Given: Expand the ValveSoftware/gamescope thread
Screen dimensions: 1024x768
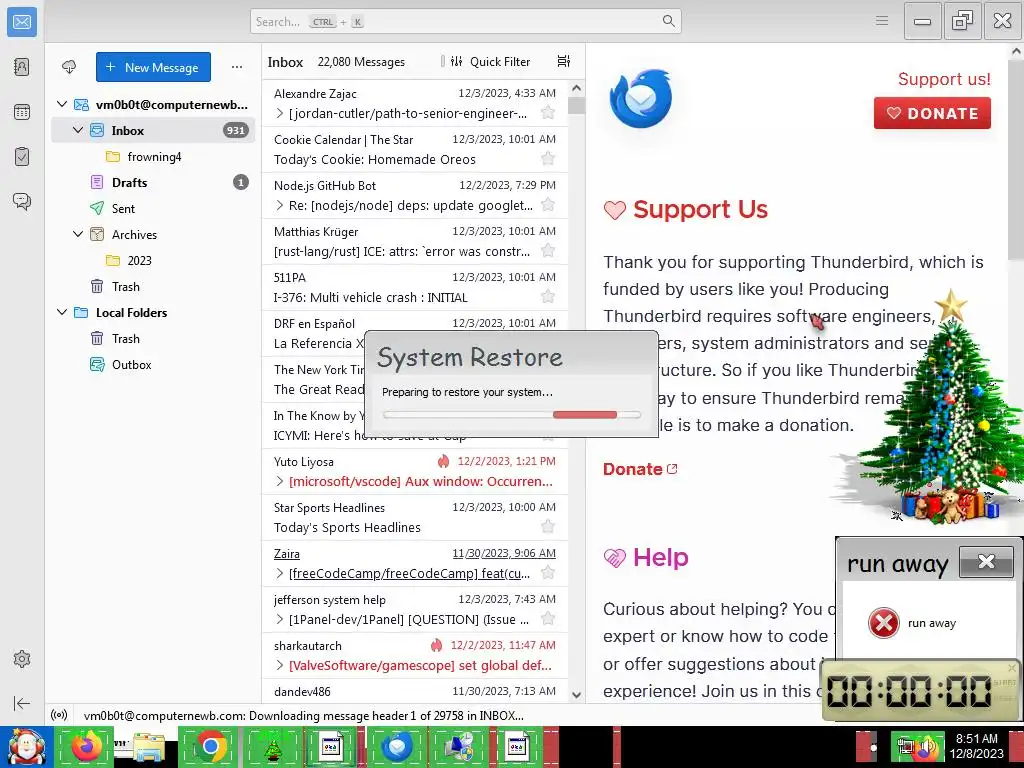Looking at the screenshot, I should click(280, 665).
